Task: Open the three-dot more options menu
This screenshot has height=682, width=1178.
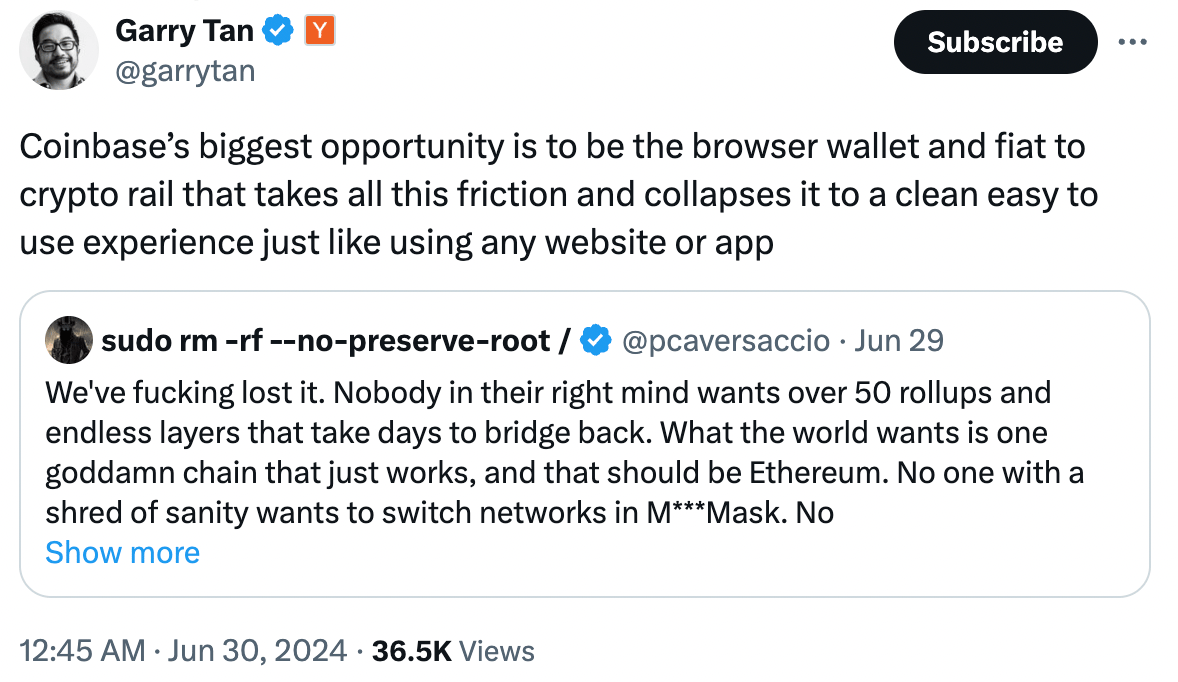Action: tap(1132, 42)
